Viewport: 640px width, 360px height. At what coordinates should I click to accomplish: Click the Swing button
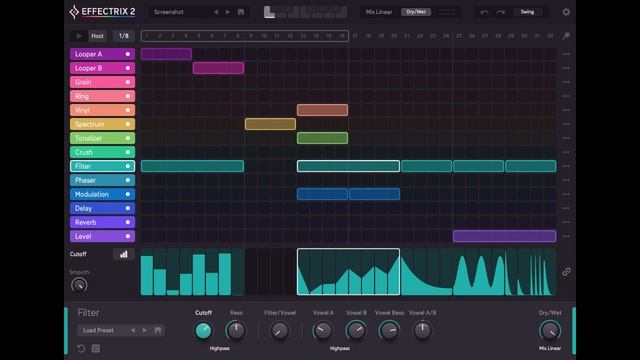click(527, 12)
